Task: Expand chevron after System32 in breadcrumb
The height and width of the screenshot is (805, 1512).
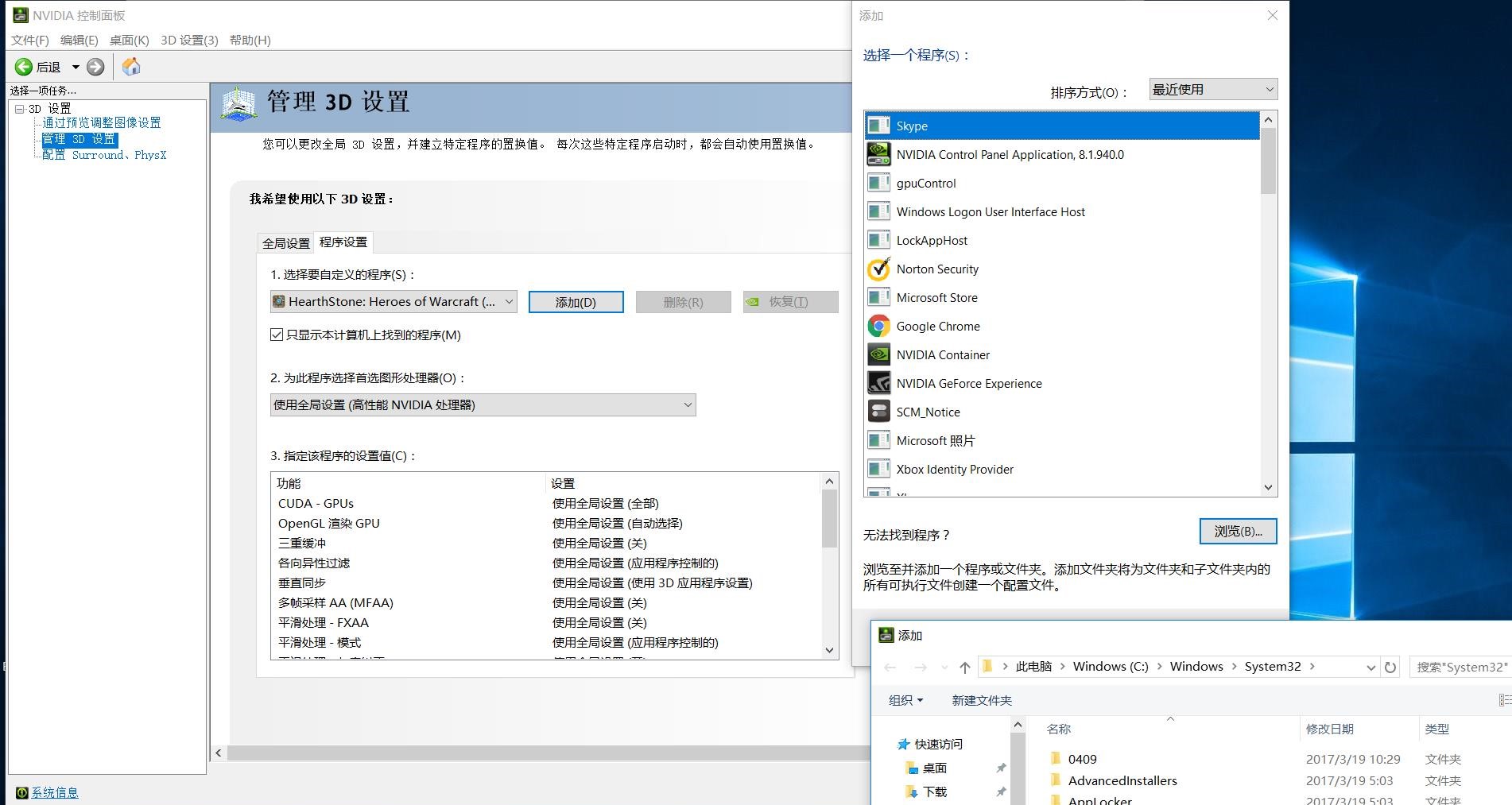Action: (x=1312, y=667)
